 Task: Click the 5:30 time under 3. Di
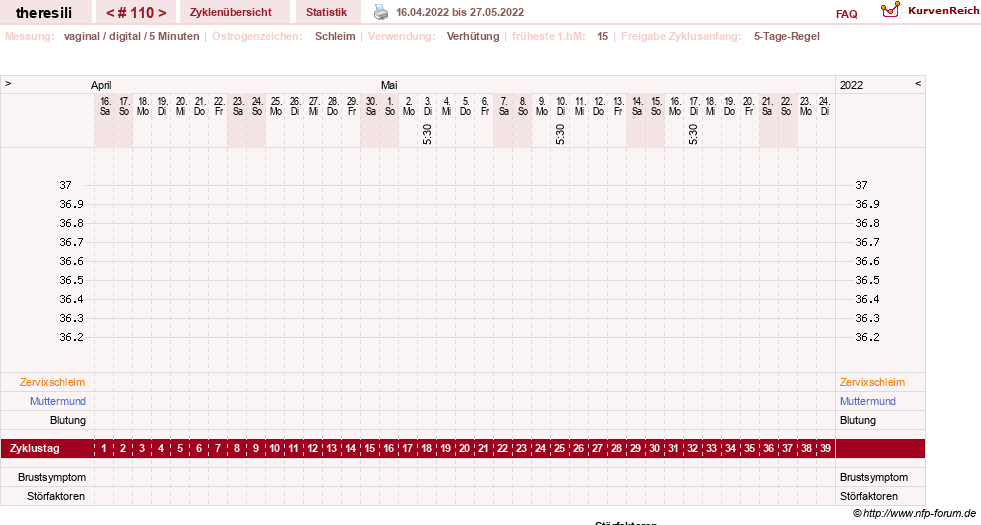[427, 134]
